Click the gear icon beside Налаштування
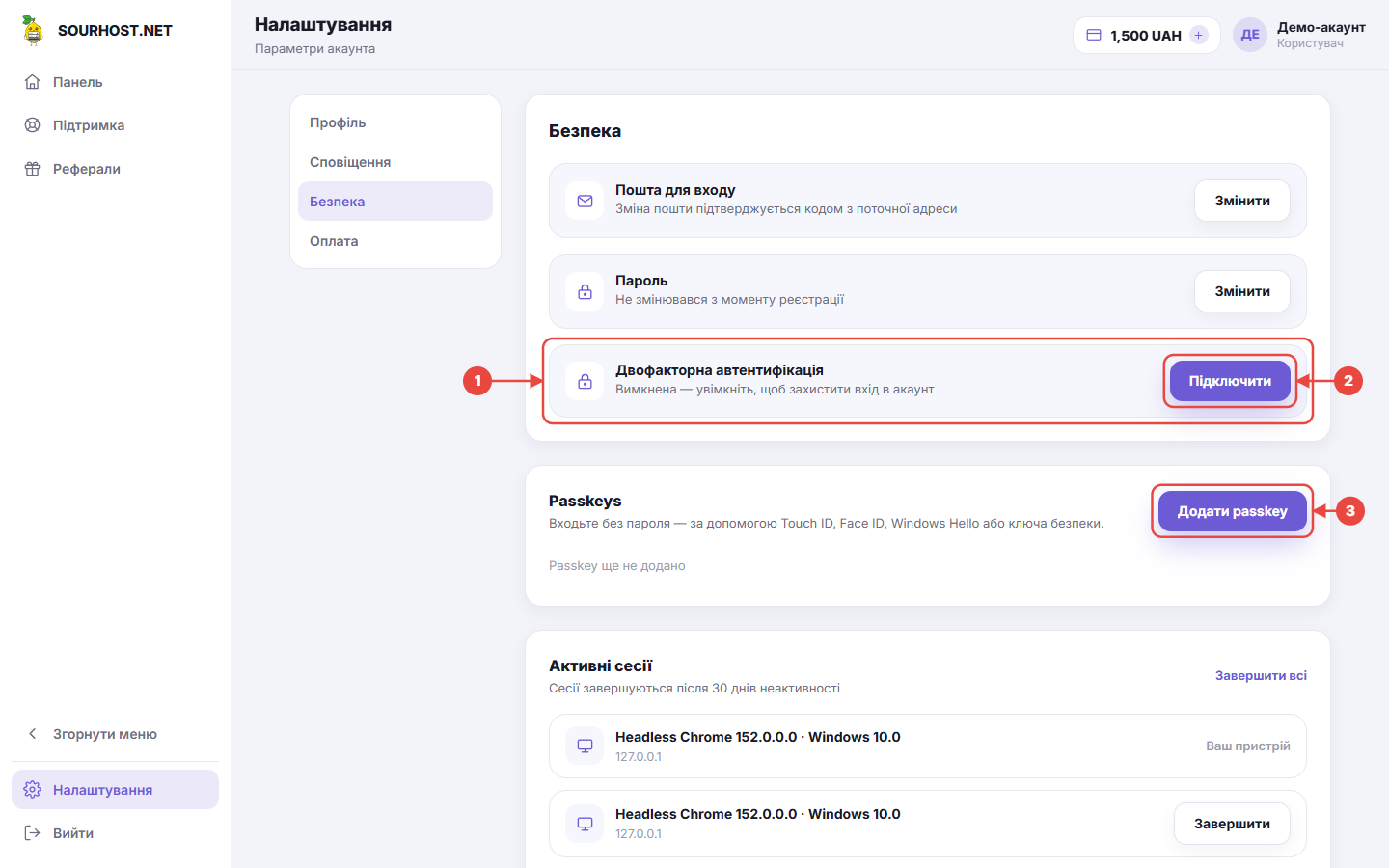The height and width of the screenshot is (868, 1389). click(32, 790)
